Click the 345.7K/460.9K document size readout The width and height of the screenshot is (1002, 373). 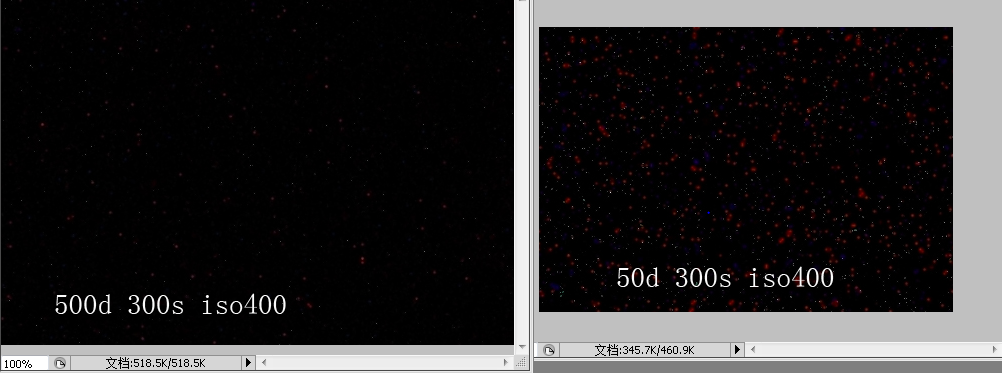click(644, 350)
